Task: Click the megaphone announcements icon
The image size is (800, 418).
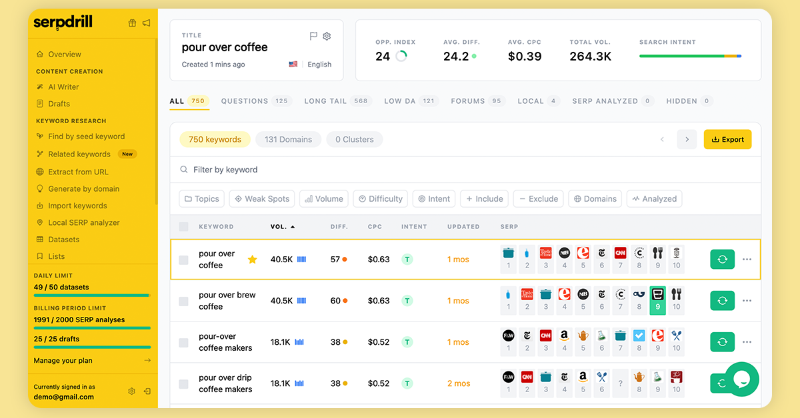Action: click(x=146, y=23)
